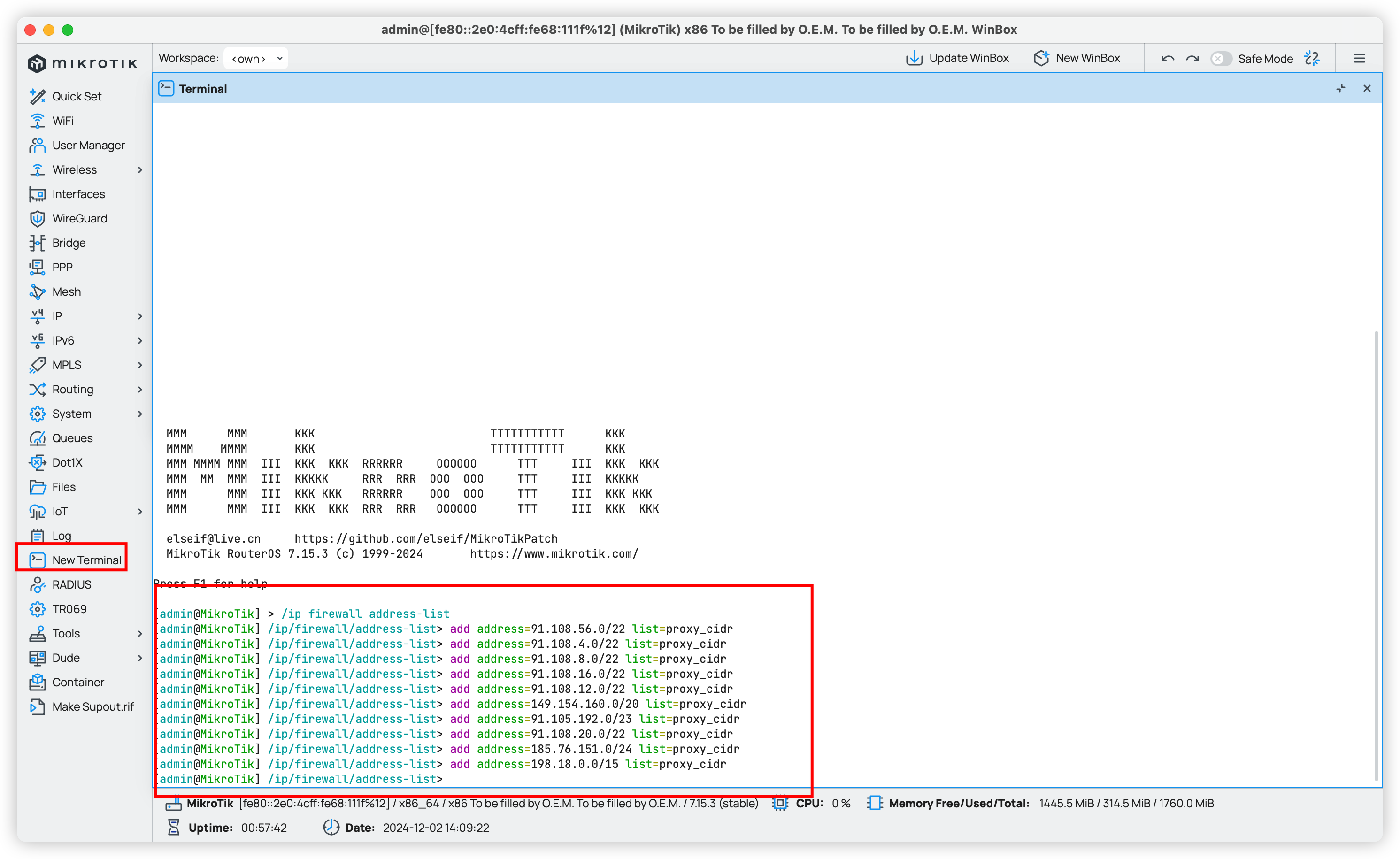Click the Terminal title tab
This screenshot has width=1400, height=859.
coord(192,89)
